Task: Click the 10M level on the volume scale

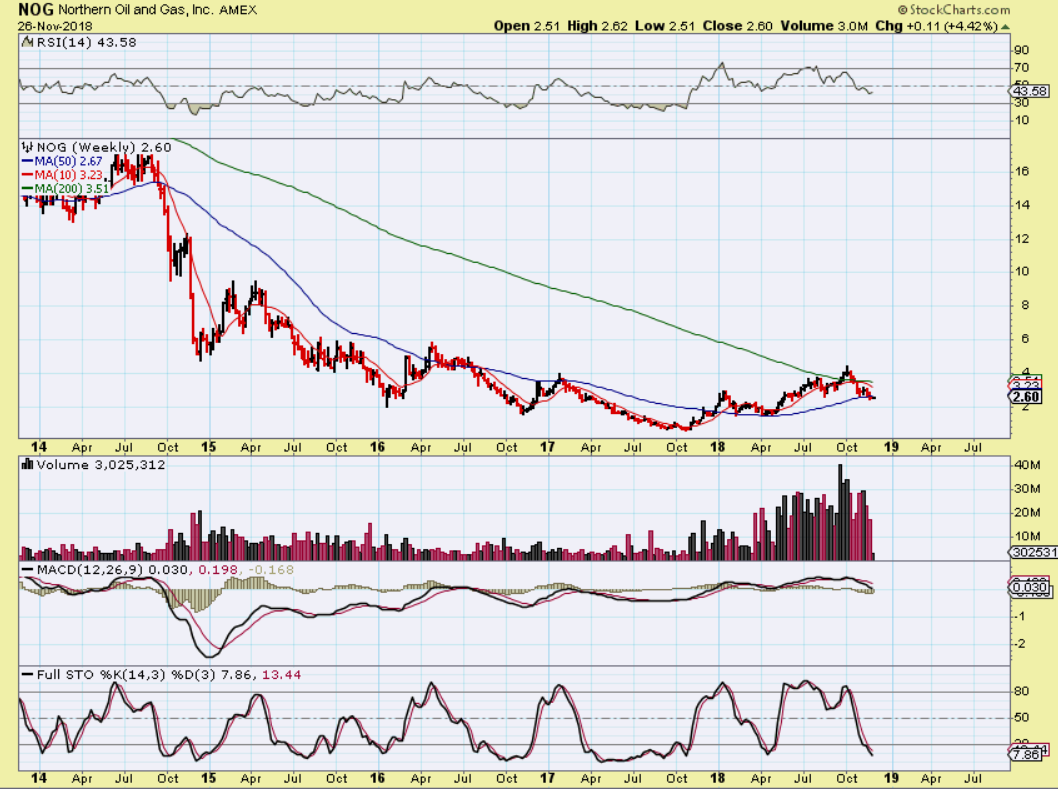Action: pos(1026,536)
